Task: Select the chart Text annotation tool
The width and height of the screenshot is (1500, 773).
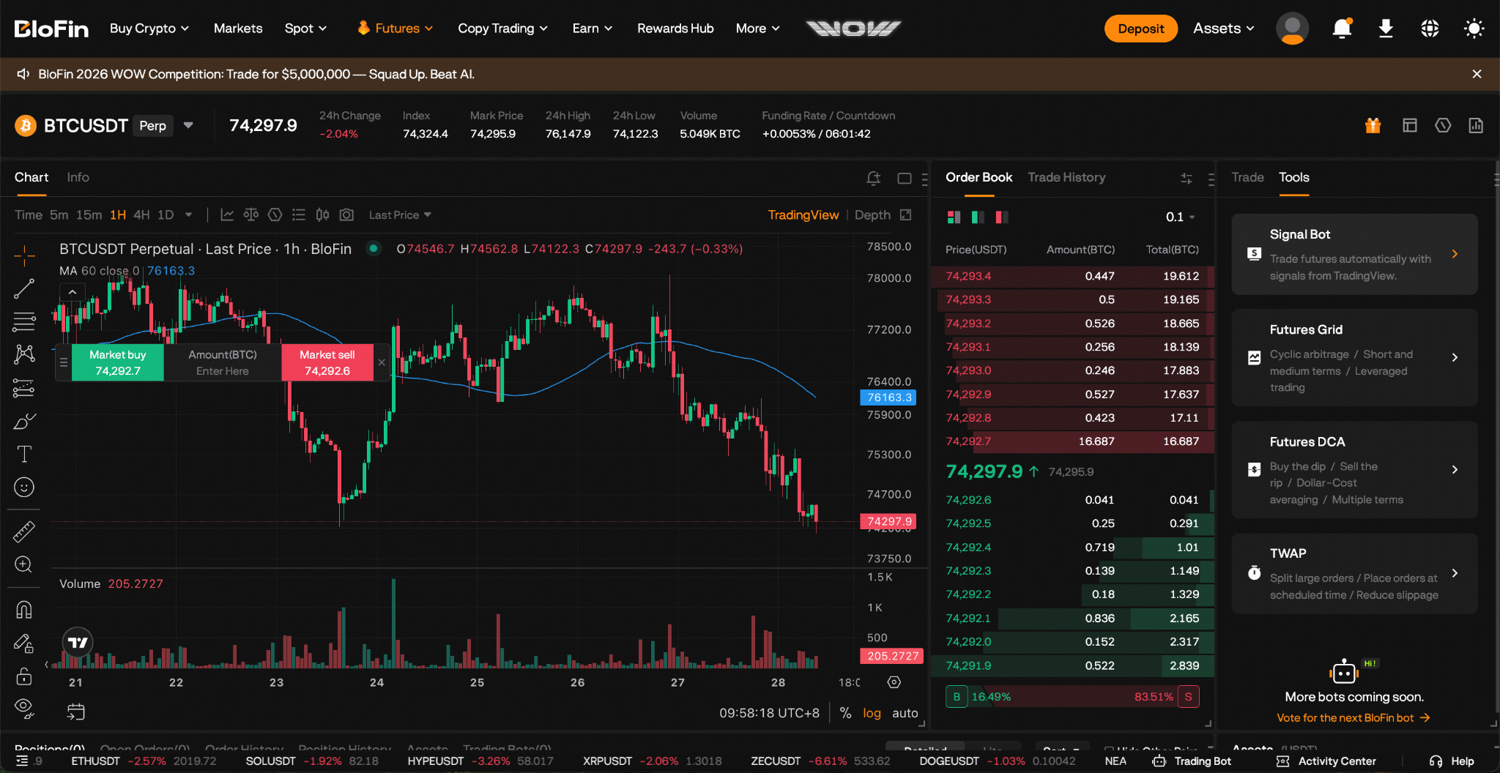Action: click(24, 454)
